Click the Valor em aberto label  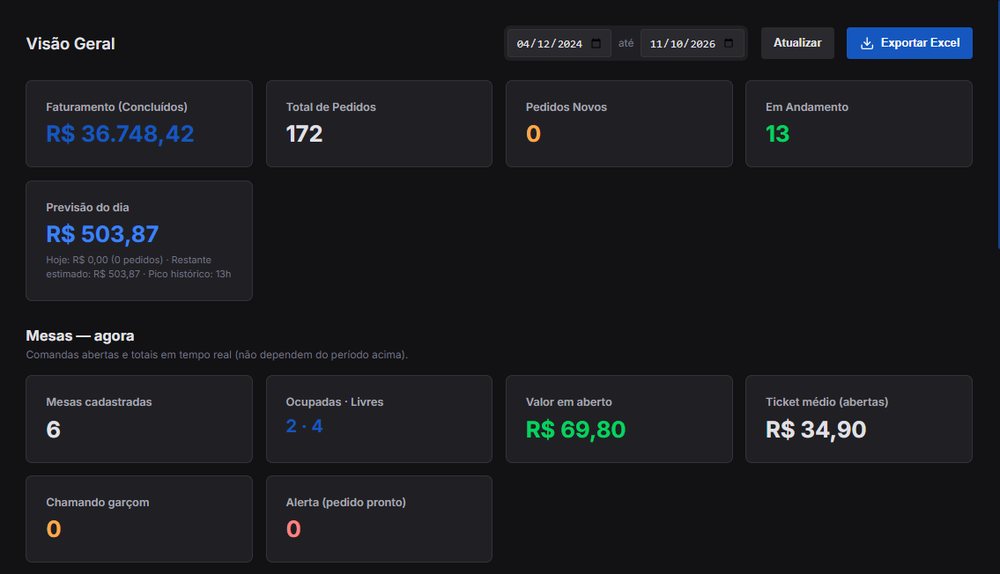[569, 402]
